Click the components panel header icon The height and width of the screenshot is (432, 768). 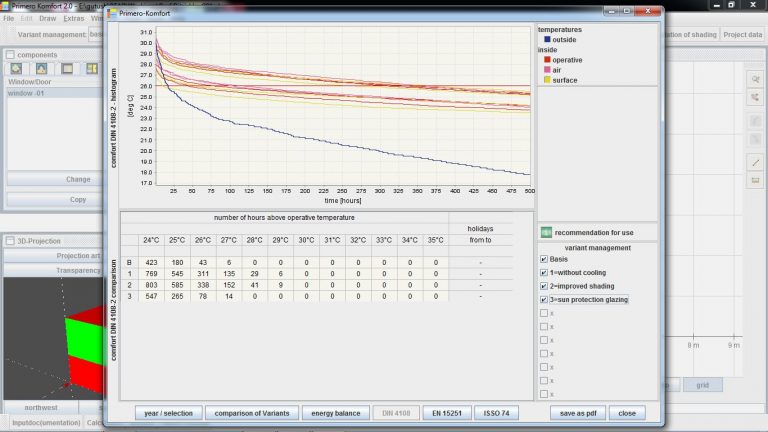10,55
